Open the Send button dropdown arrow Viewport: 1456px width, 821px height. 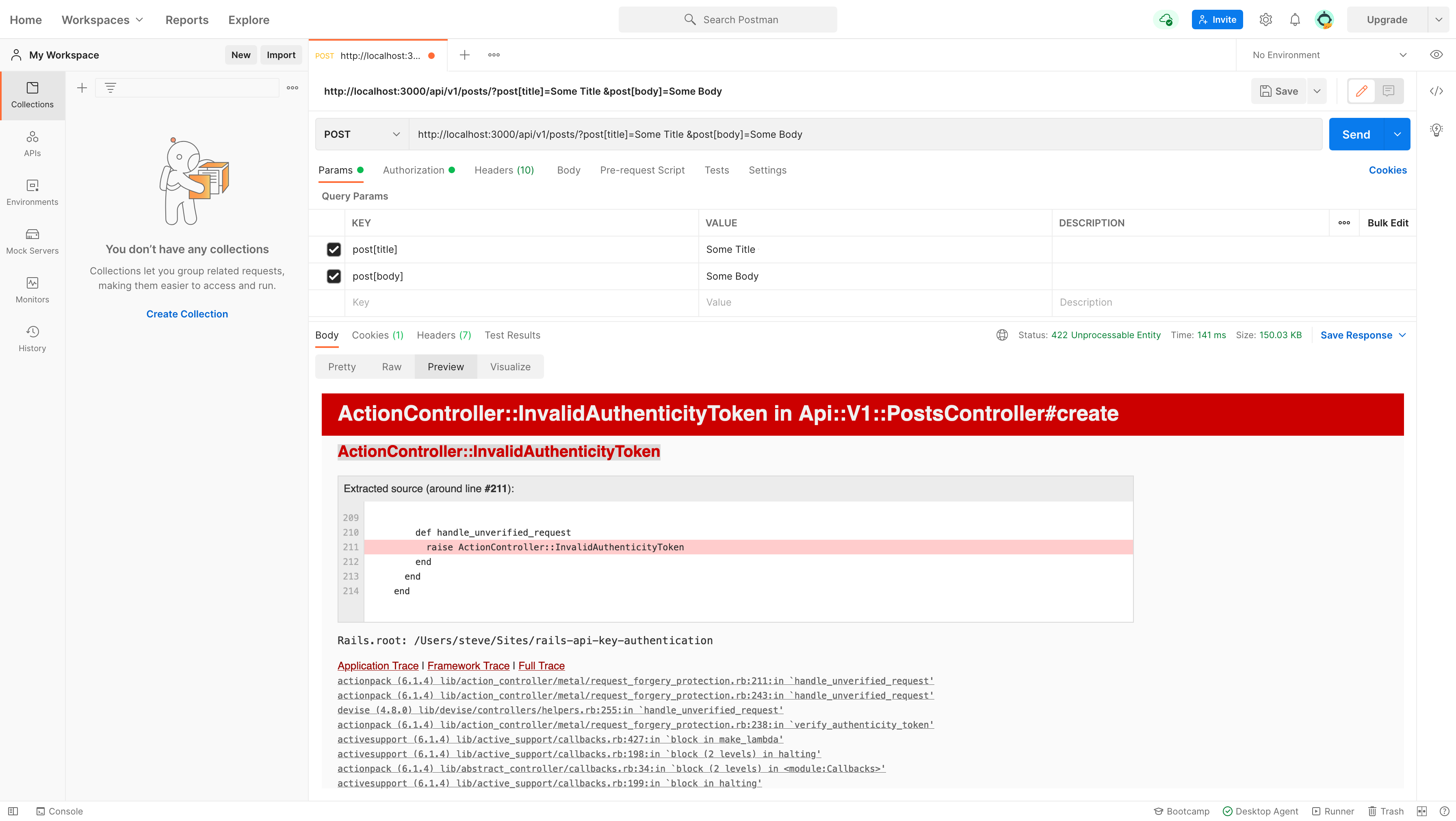click(1397, 134)
